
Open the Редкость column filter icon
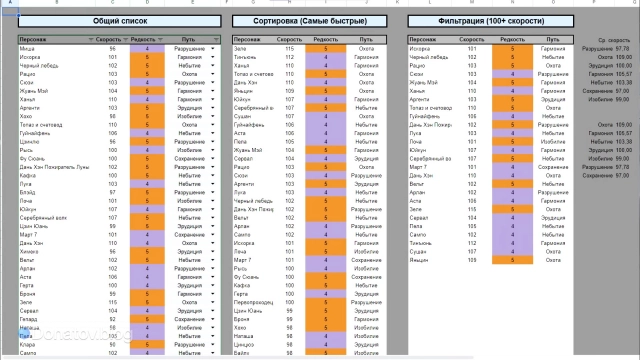click(160, 40)
